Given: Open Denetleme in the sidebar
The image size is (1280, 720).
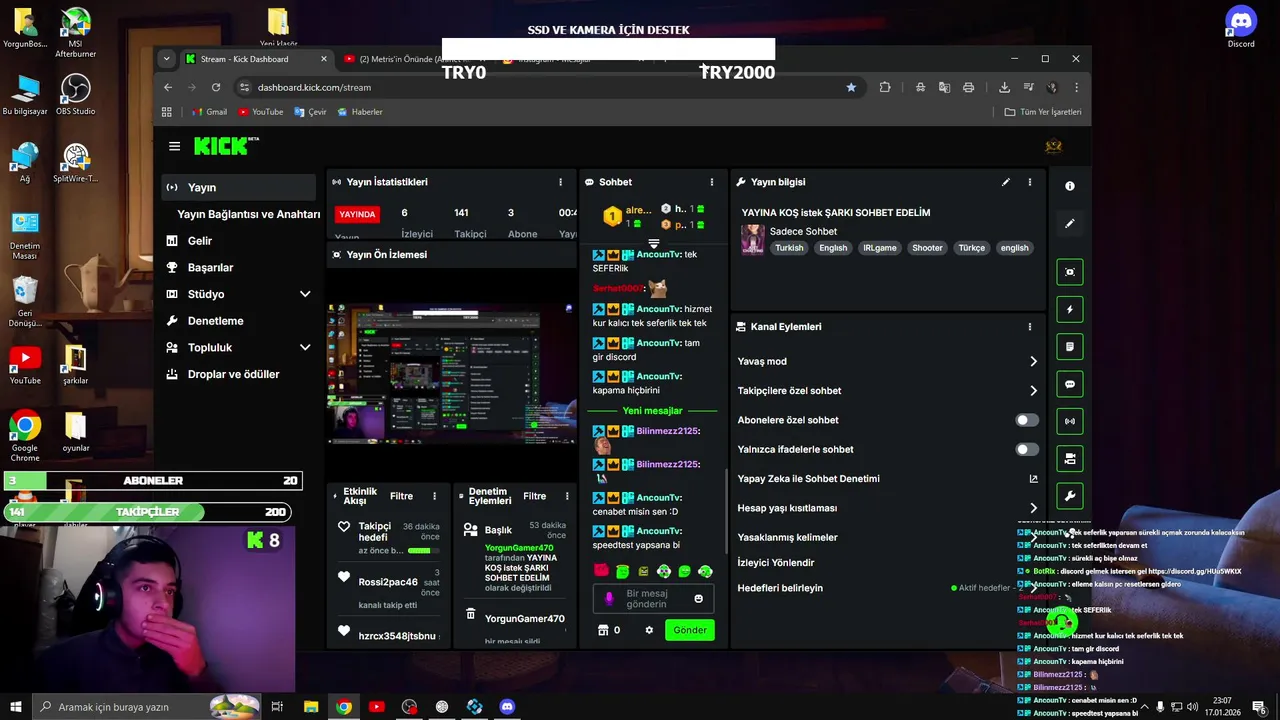Looking at the screenshot, I should 240,321.
